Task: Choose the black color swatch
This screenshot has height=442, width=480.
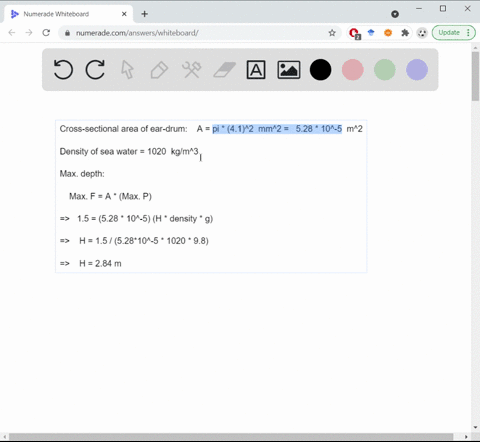Action: click(320, 70)
